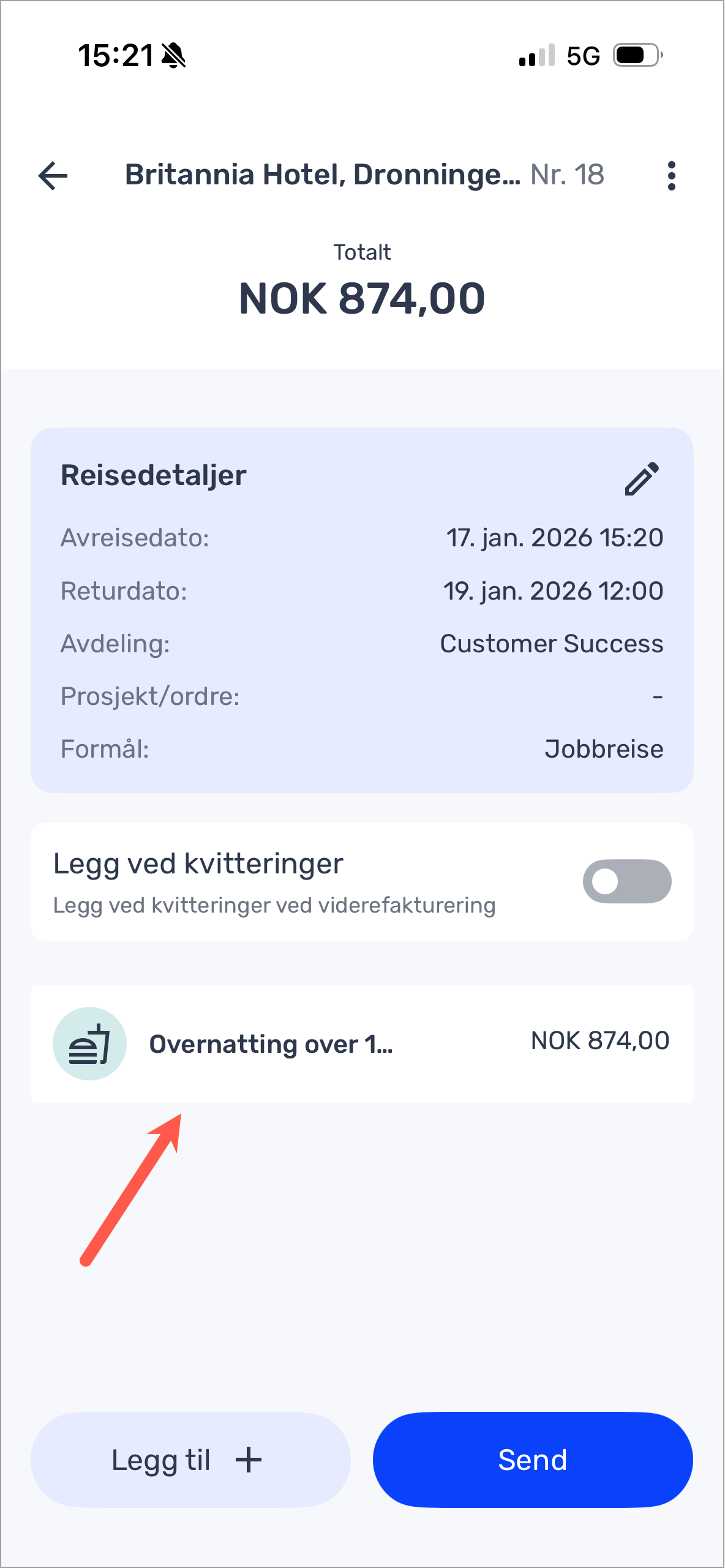The height and width of the screenshot is (1568, 725).
Task: Tap the Prosjekt/ordre row label
Action: point(150,696)
